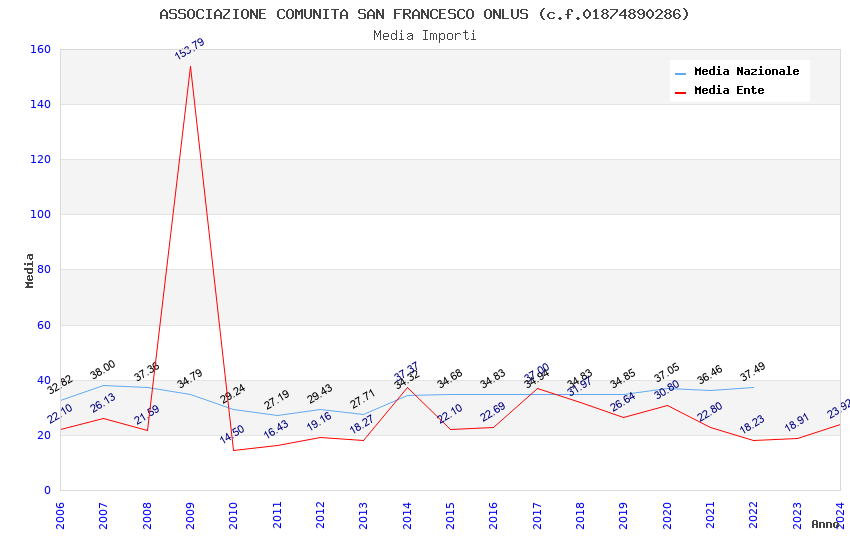Select the 2024 year on the x-axis
This screenshot has width=850, height=550.
tap(839, 514)
